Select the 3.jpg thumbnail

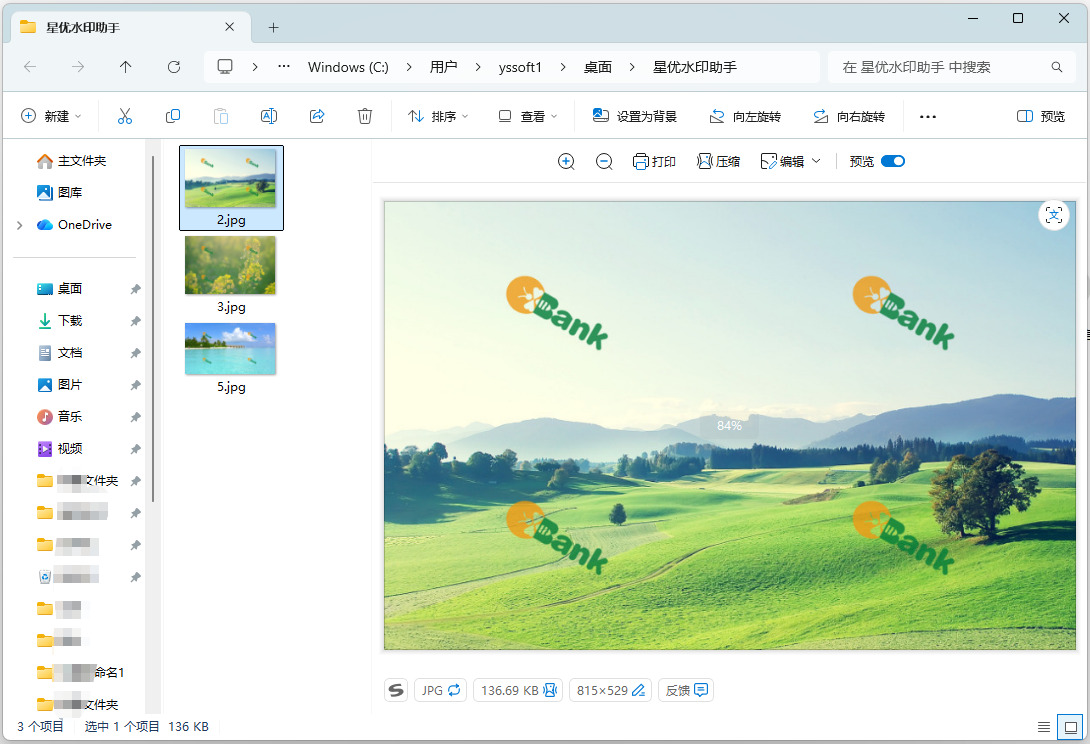(231, 275)
